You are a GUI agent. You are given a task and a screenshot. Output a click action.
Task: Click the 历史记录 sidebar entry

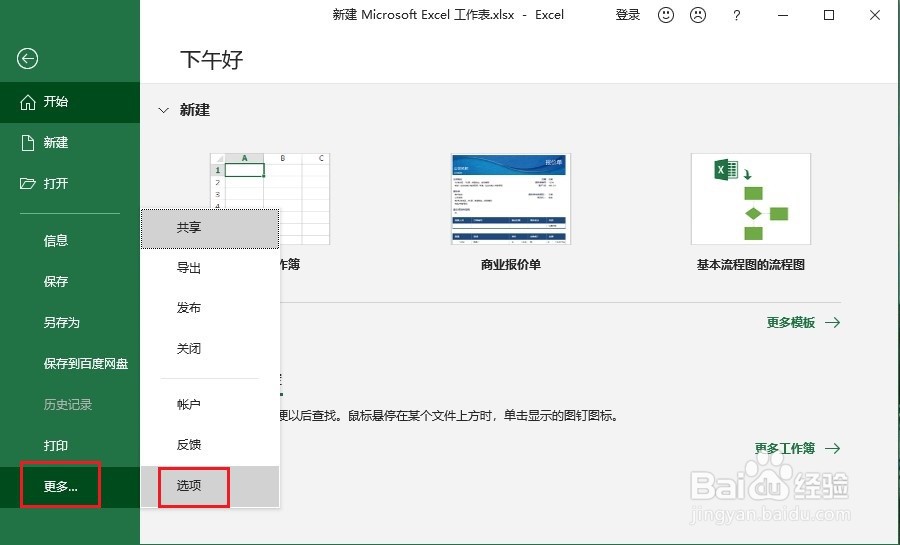point(70,404)
